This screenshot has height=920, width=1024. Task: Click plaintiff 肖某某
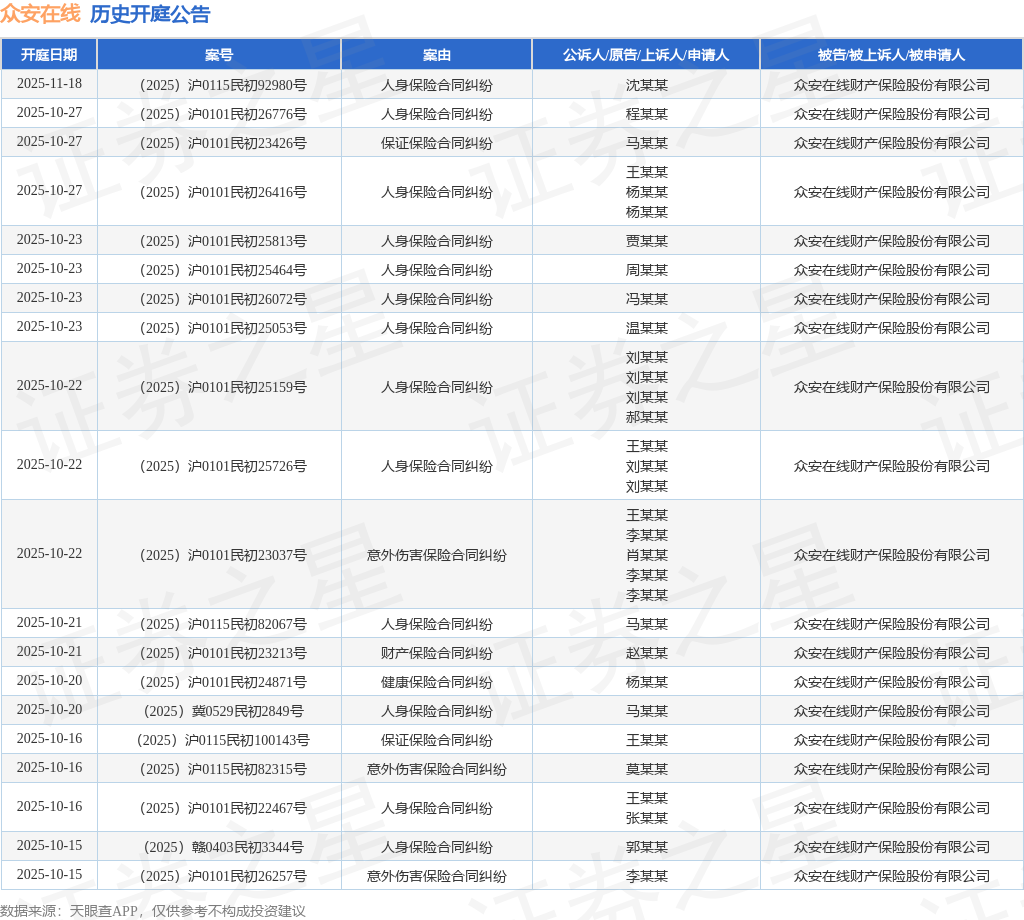tap(647, 555)
